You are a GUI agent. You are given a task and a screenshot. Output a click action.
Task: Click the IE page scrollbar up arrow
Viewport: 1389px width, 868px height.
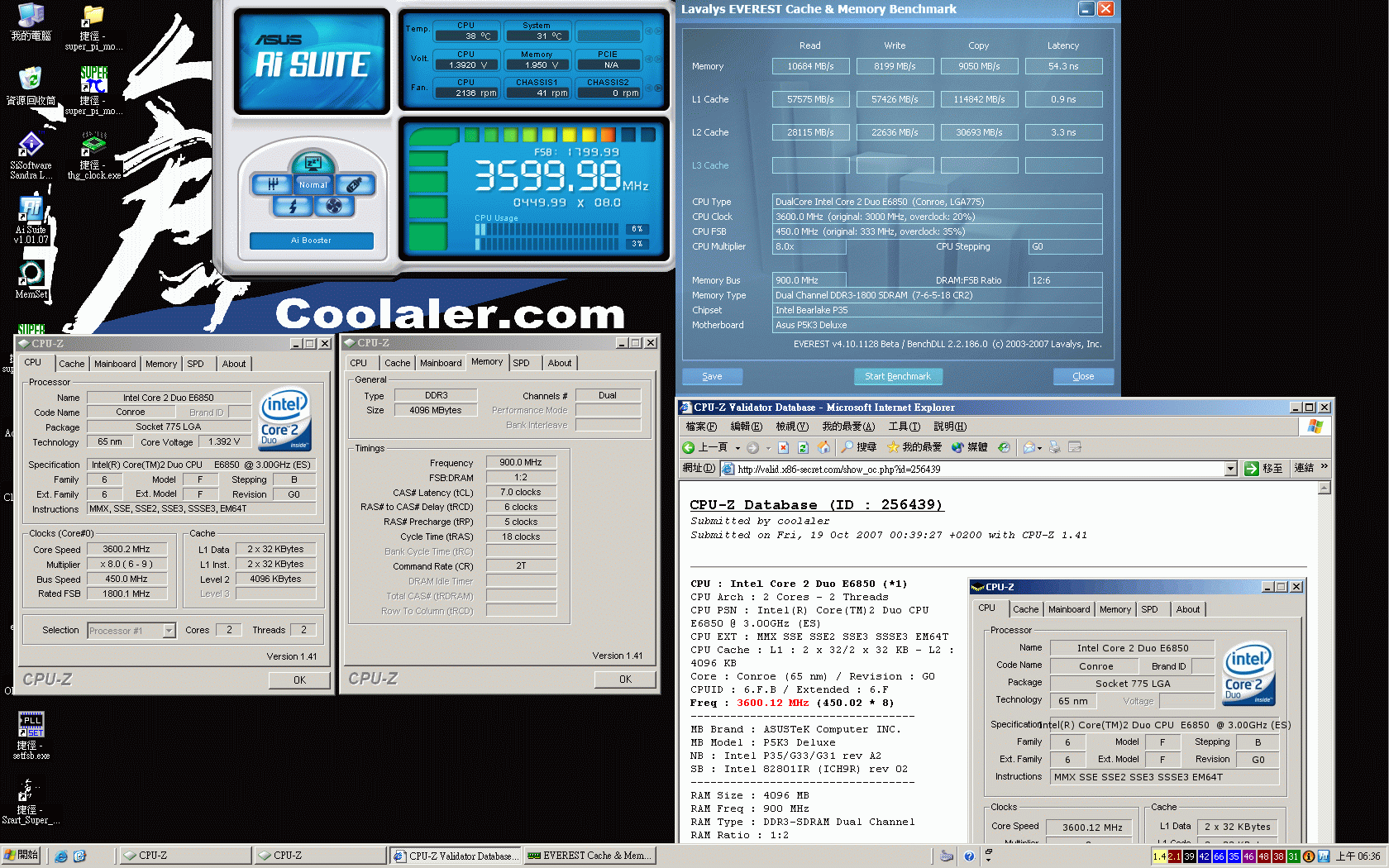tap(1324, 488)
